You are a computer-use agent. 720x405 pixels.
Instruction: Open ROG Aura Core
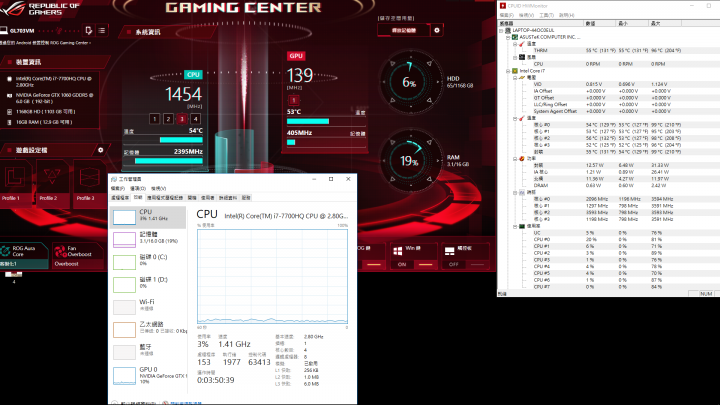(x=24, y=255)
